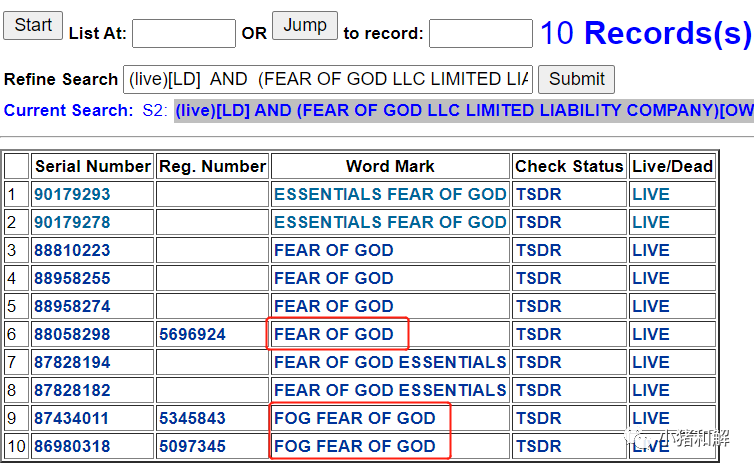This screenshot has height=471, width=754.
Task: Click TSDR link for serial 87828194
Action: pos(539,362)
